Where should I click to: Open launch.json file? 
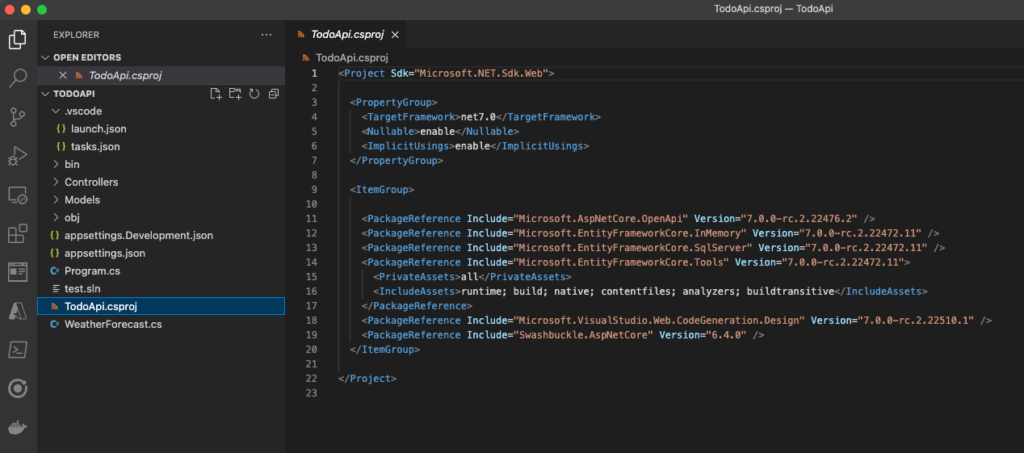(99, 129)
